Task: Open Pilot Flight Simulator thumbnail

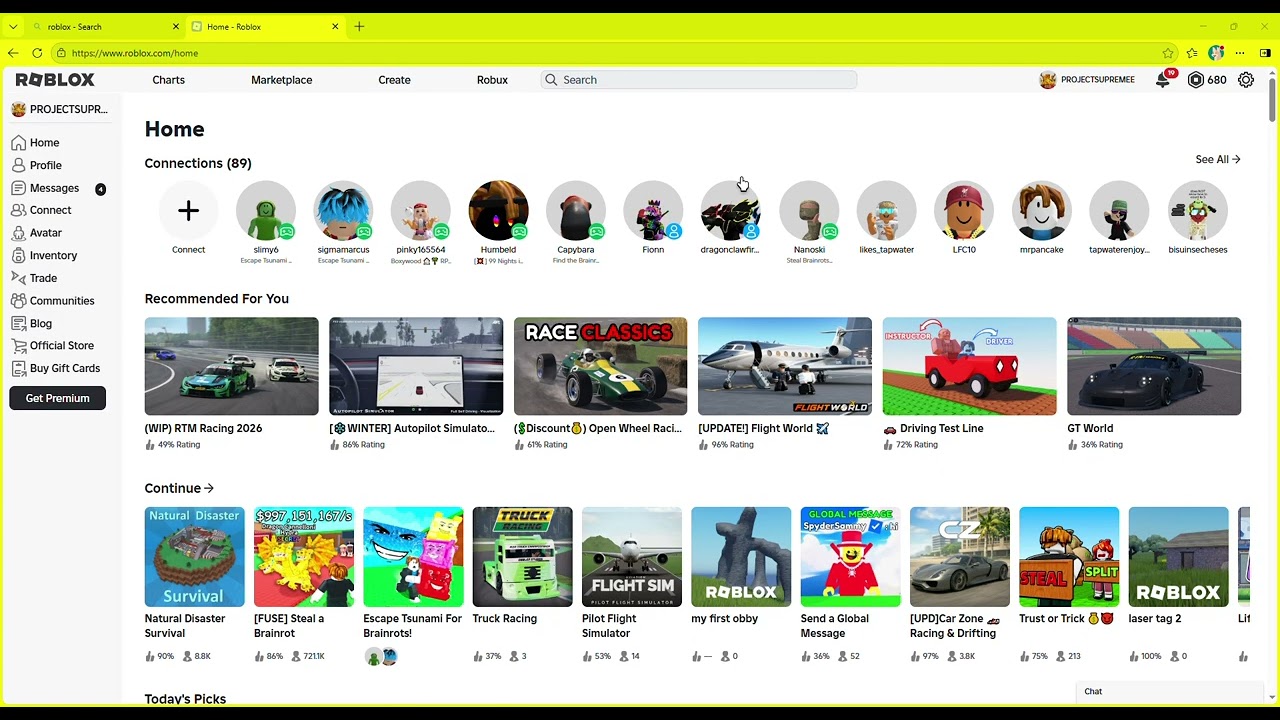Action: pos(632,557)
